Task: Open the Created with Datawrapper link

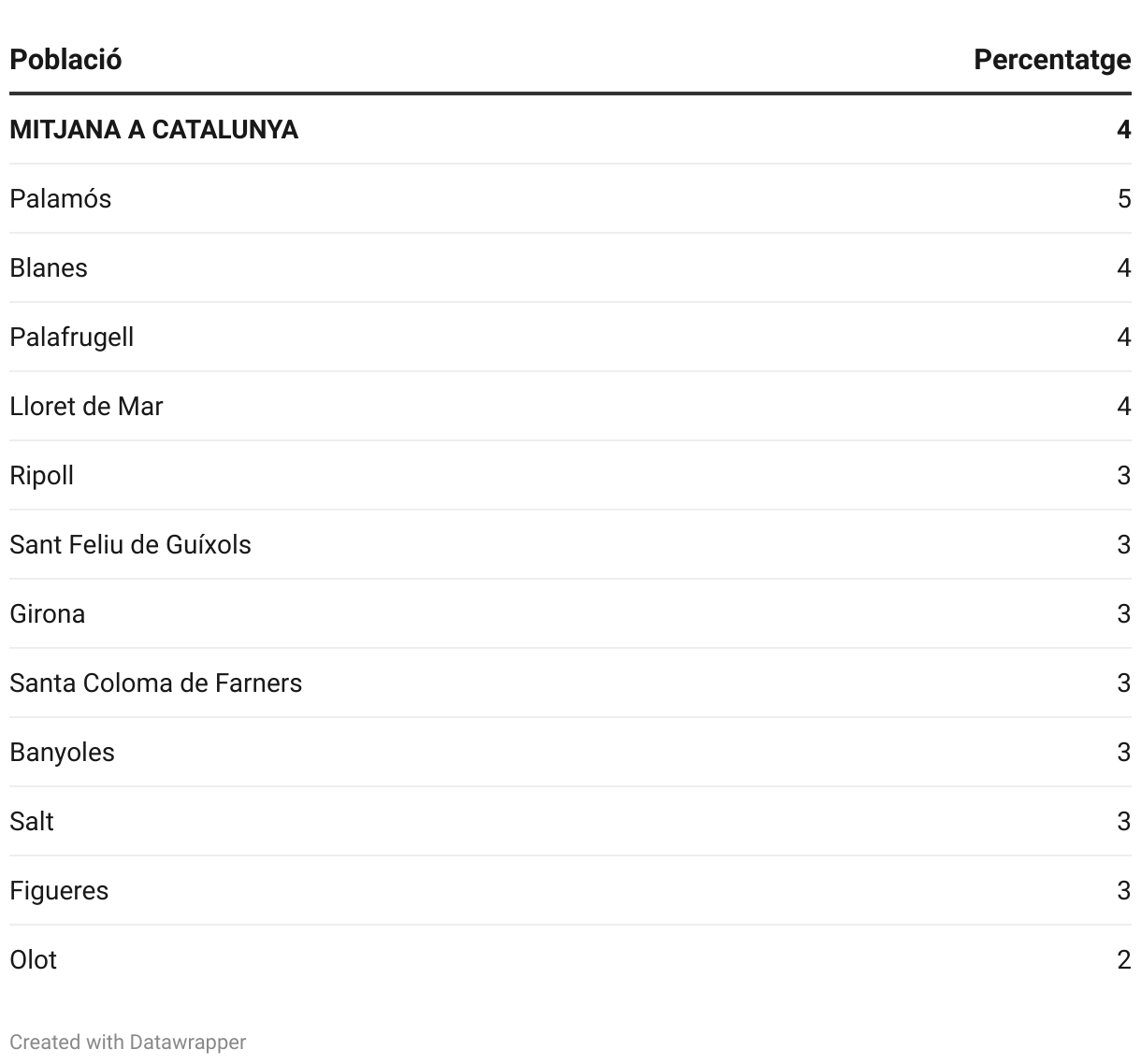Action: coord(127,1042)
